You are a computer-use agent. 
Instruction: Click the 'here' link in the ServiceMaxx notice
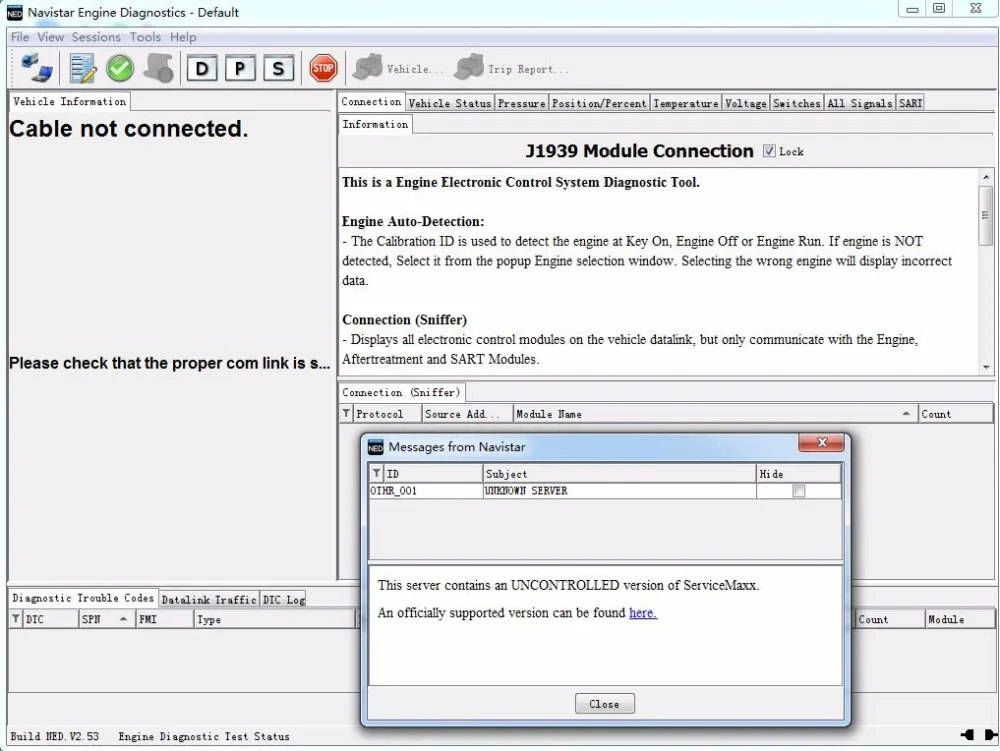642,613
